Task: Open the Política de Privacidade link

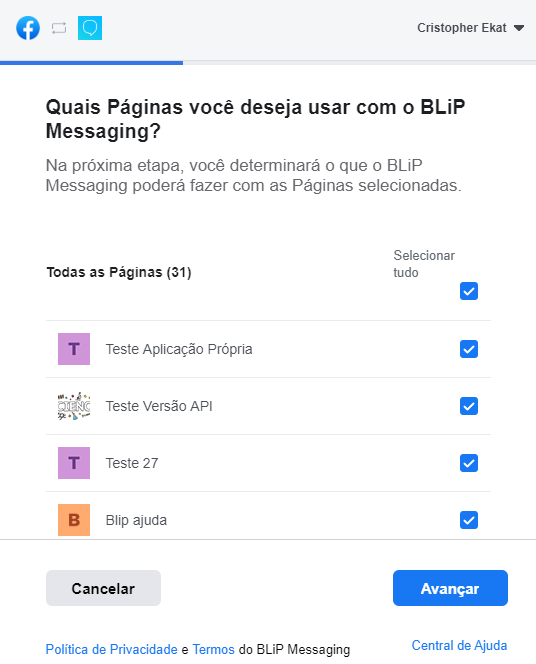Action: 111,649
